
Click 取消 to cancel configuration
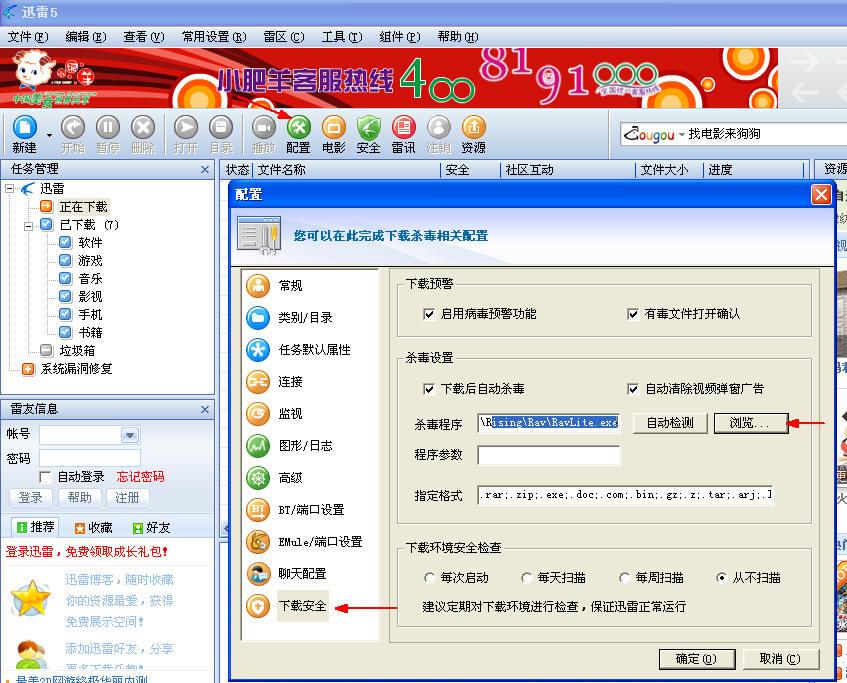tap(781, 659)
